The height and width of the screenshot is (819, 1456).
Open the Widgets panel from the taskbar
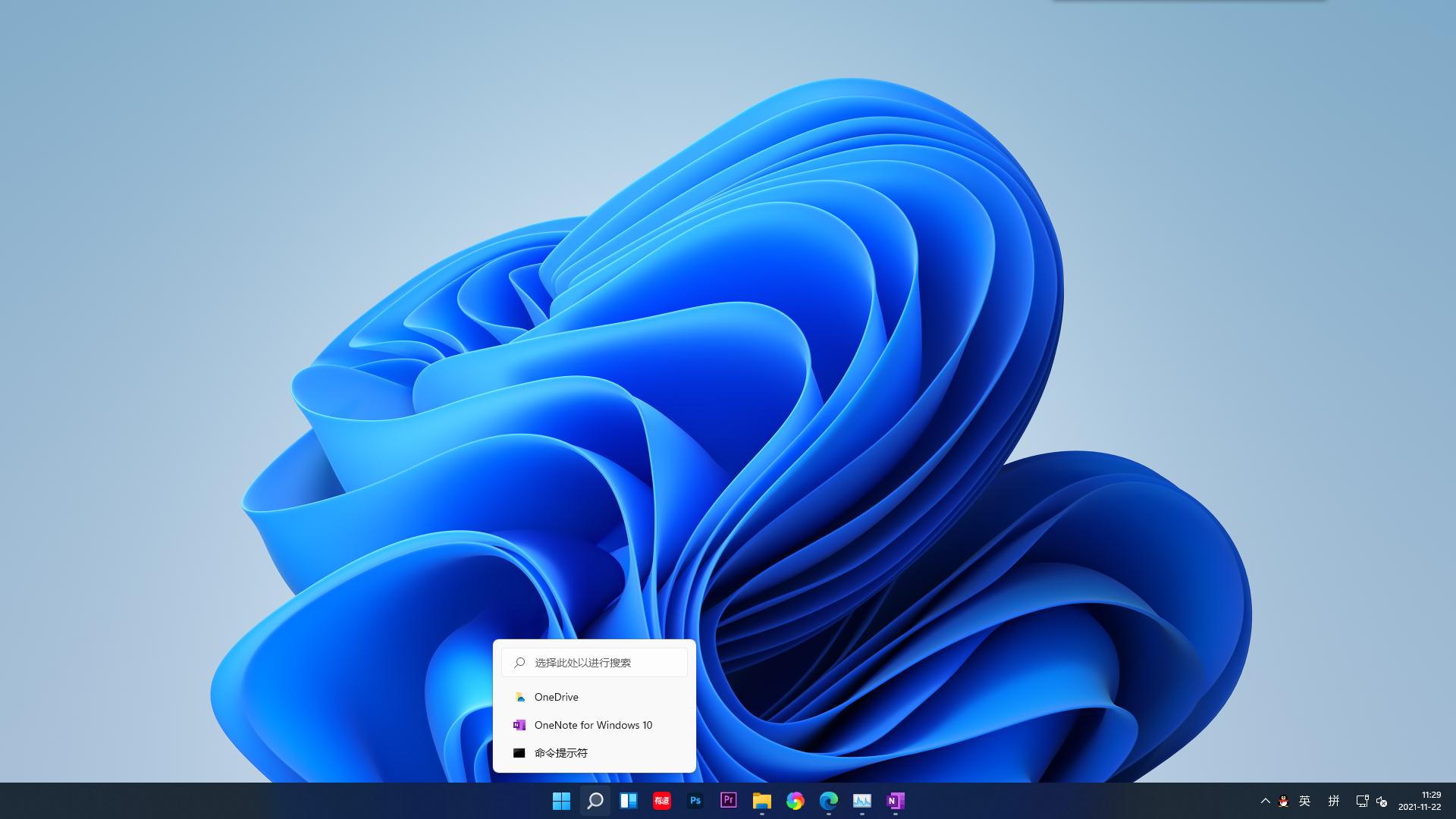(628, 801)
